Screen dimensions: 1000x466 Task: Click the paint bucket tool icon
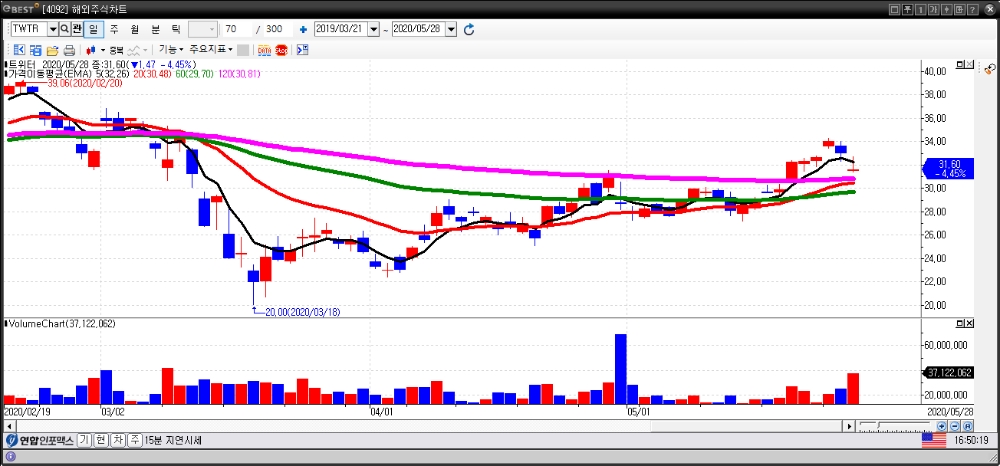pos(989,69)
